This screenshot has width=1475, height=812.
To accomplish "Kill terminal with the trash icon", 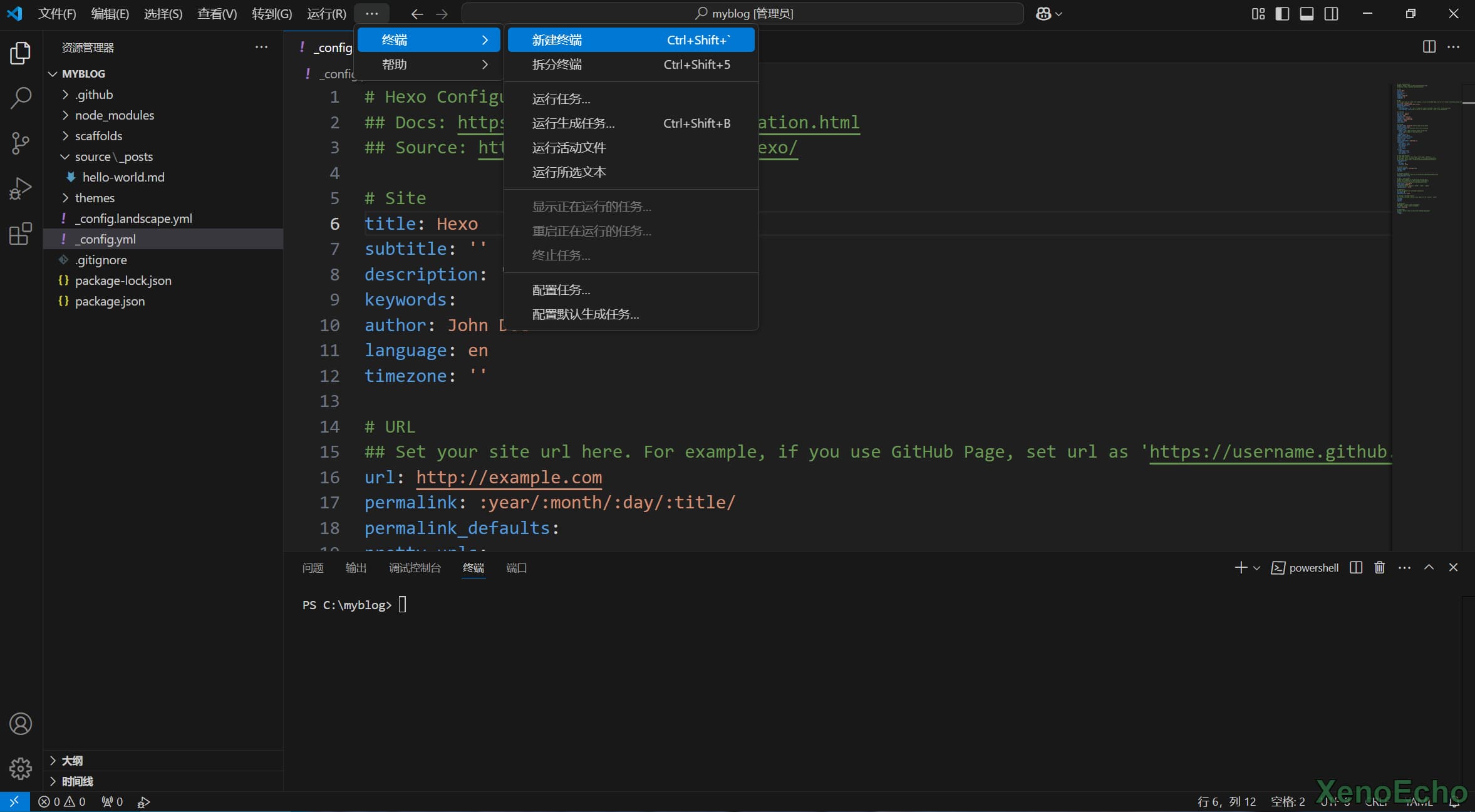I will point(1379,567).
